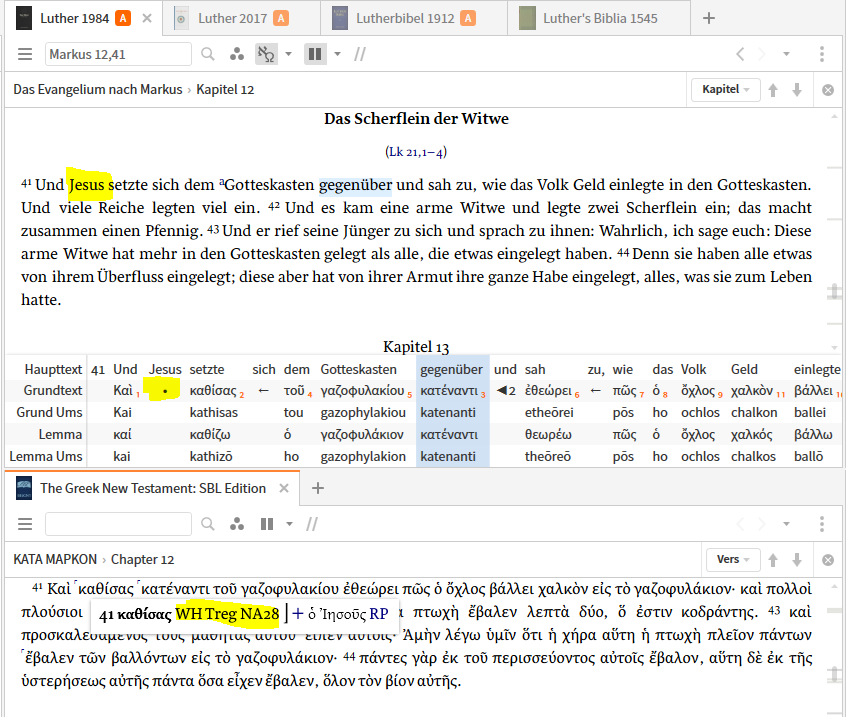This screenshot has height=717, width=846.
Task: Go to previous Vers with up arrow
Action: point(773,560)
